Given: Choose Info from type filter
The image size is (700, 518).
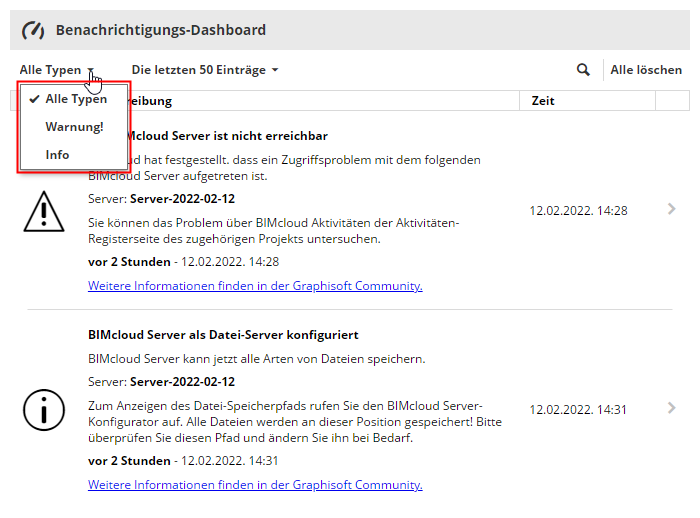Looking at the screenshot, I should click(x=57, y=155).
